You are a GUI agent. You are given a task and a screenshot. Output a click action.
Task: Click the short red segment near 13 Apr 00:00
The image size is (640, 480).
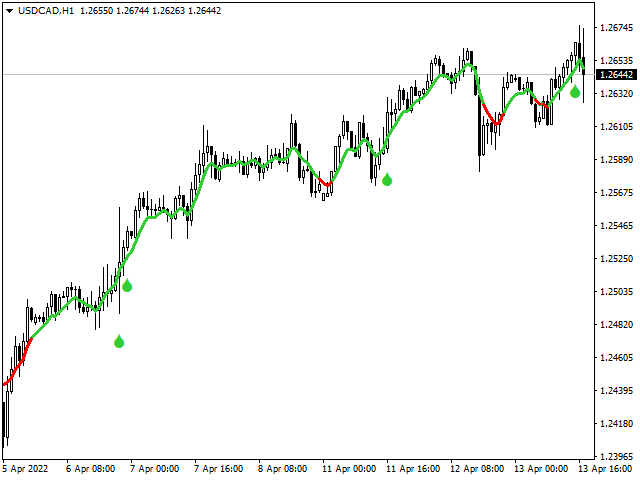542,103
